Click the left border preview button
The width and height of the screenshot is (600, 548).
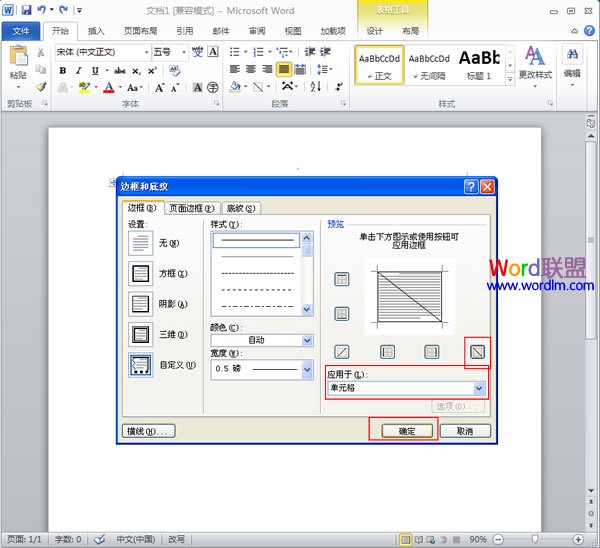pos(387,352)
